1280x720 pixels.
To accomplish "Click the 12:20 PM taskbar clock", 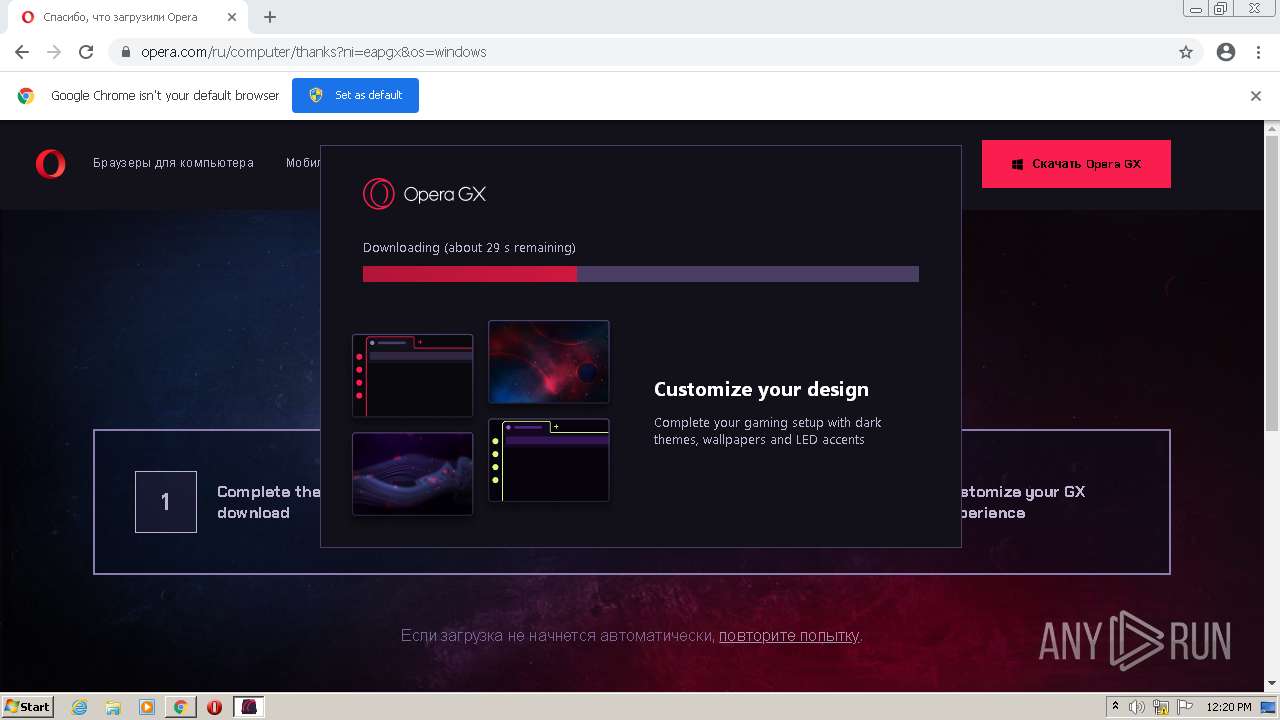I will coord(1229,707).
